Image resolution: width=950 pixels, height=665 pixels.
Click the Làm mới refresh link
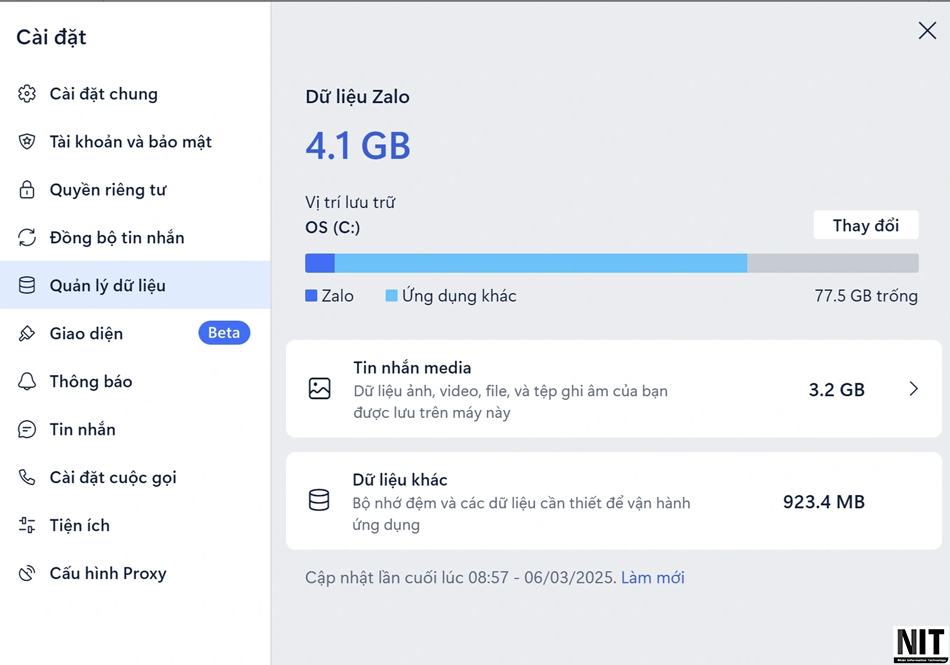tap(653, 578)
